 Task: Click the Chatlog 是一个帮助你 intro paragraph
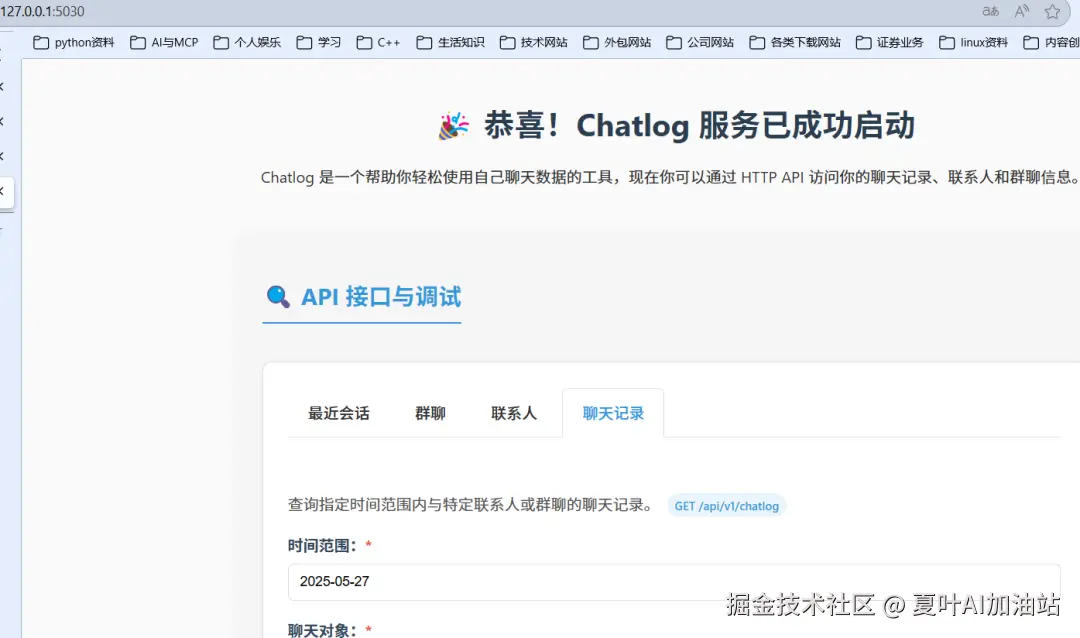coord(670,177)
